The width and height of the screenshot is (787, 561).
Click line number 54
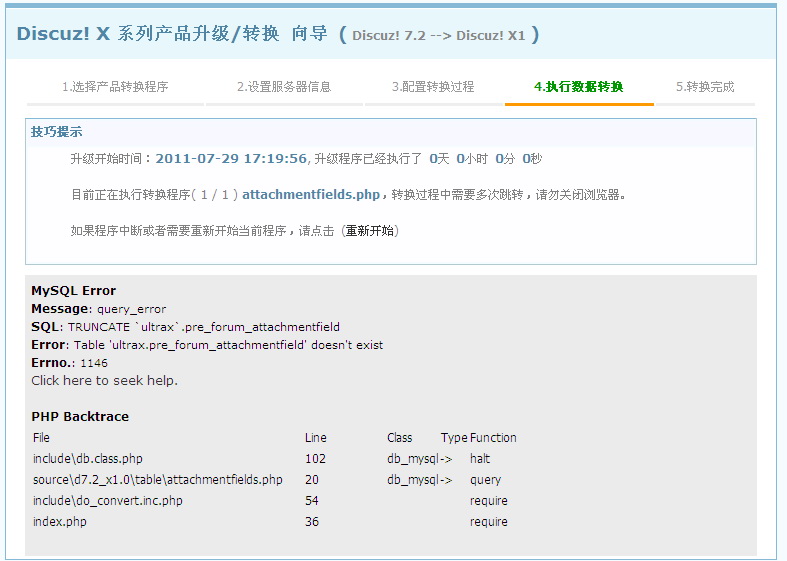[x=312, y=501]
